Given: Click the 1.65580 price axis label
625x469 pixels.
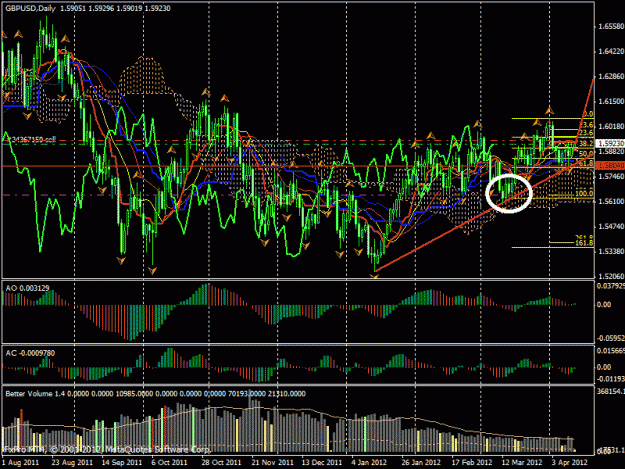Looking at the screenshot, I should coord(611,27).
